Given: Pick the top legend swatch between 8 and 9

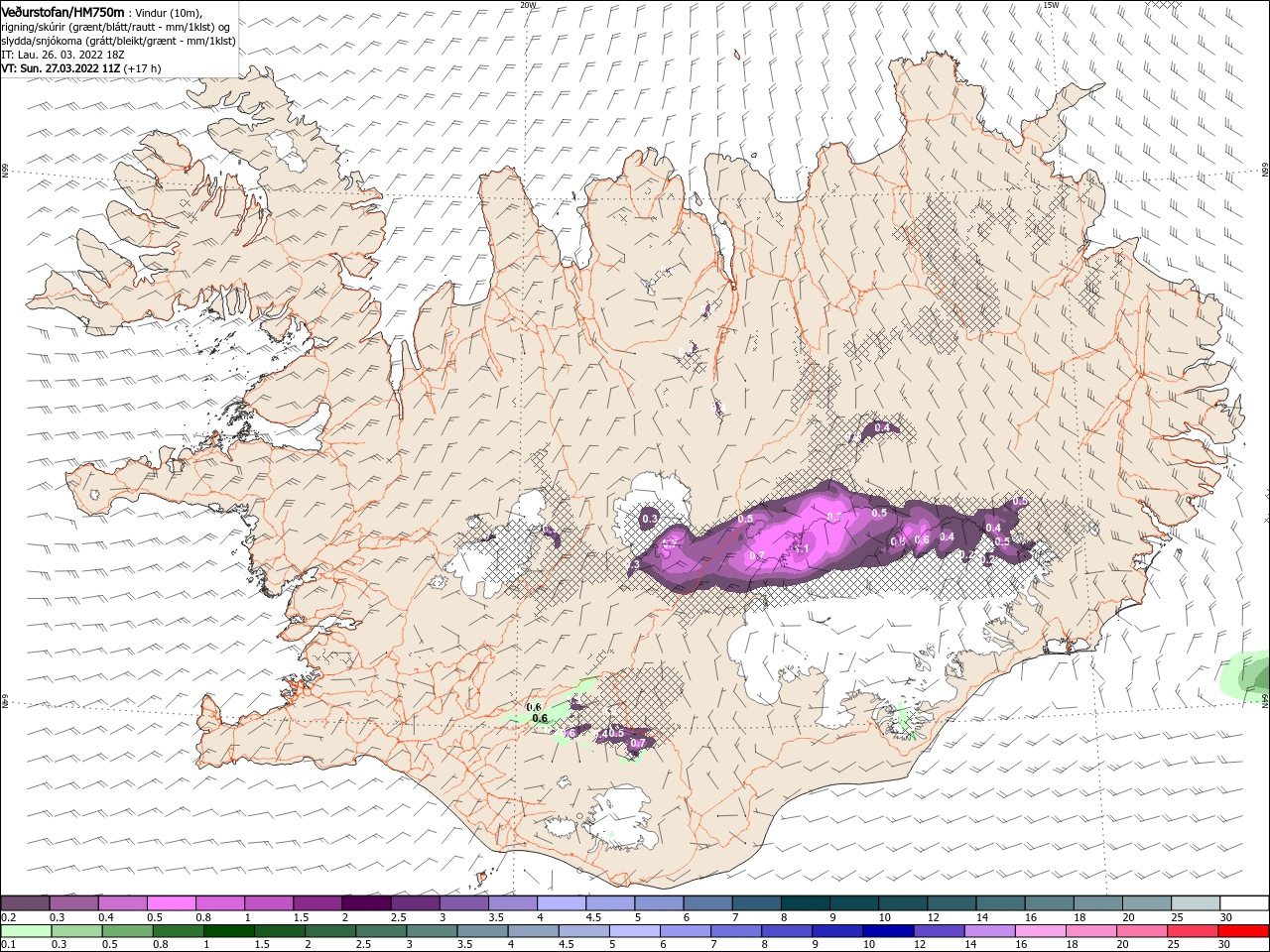Looking at the screenshot, I should pos(806,902).
